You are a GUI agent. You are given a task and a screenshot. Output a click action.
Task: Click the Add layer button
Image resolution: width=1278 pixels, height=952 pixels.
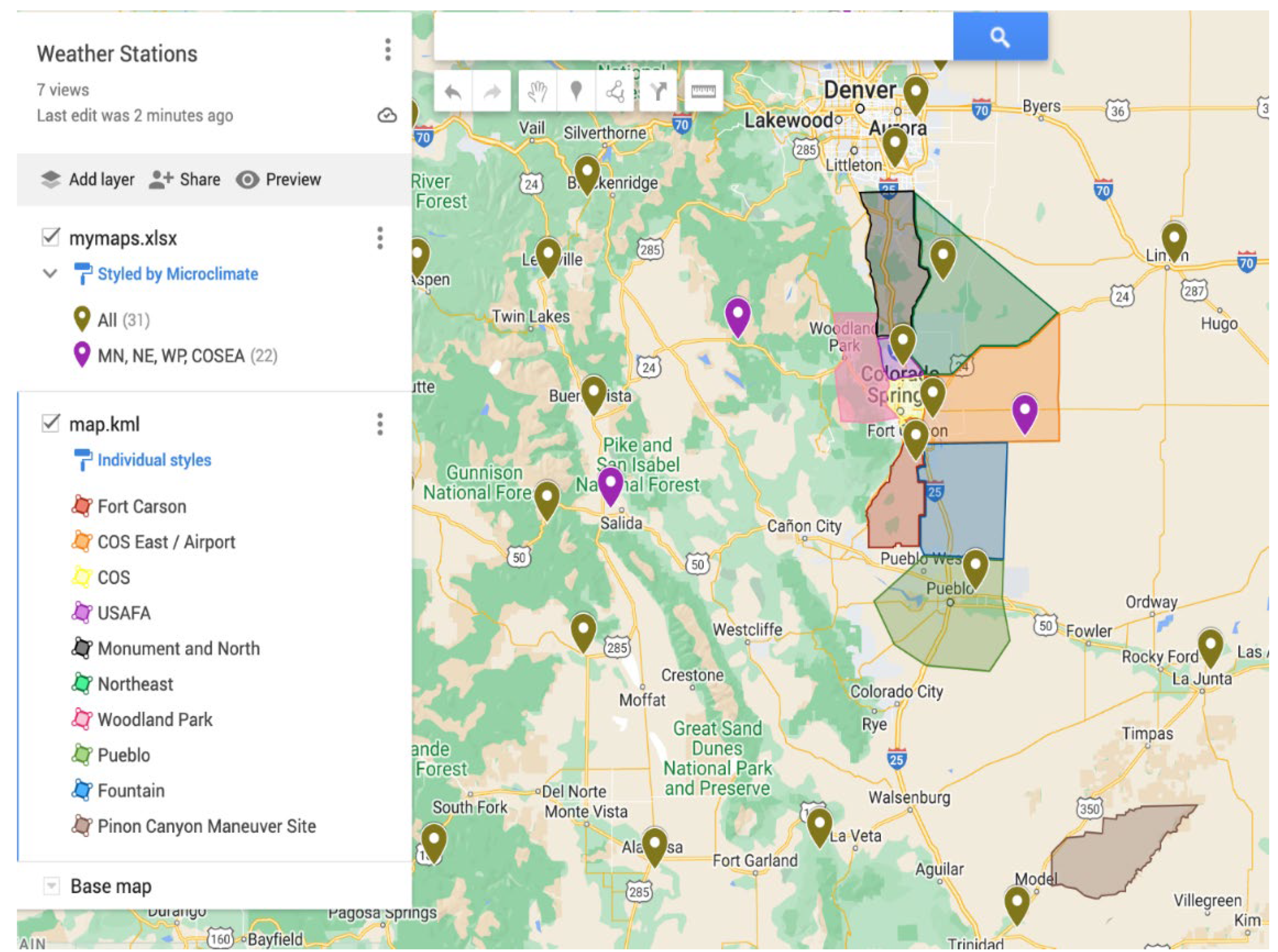click(x=88, y=179)
